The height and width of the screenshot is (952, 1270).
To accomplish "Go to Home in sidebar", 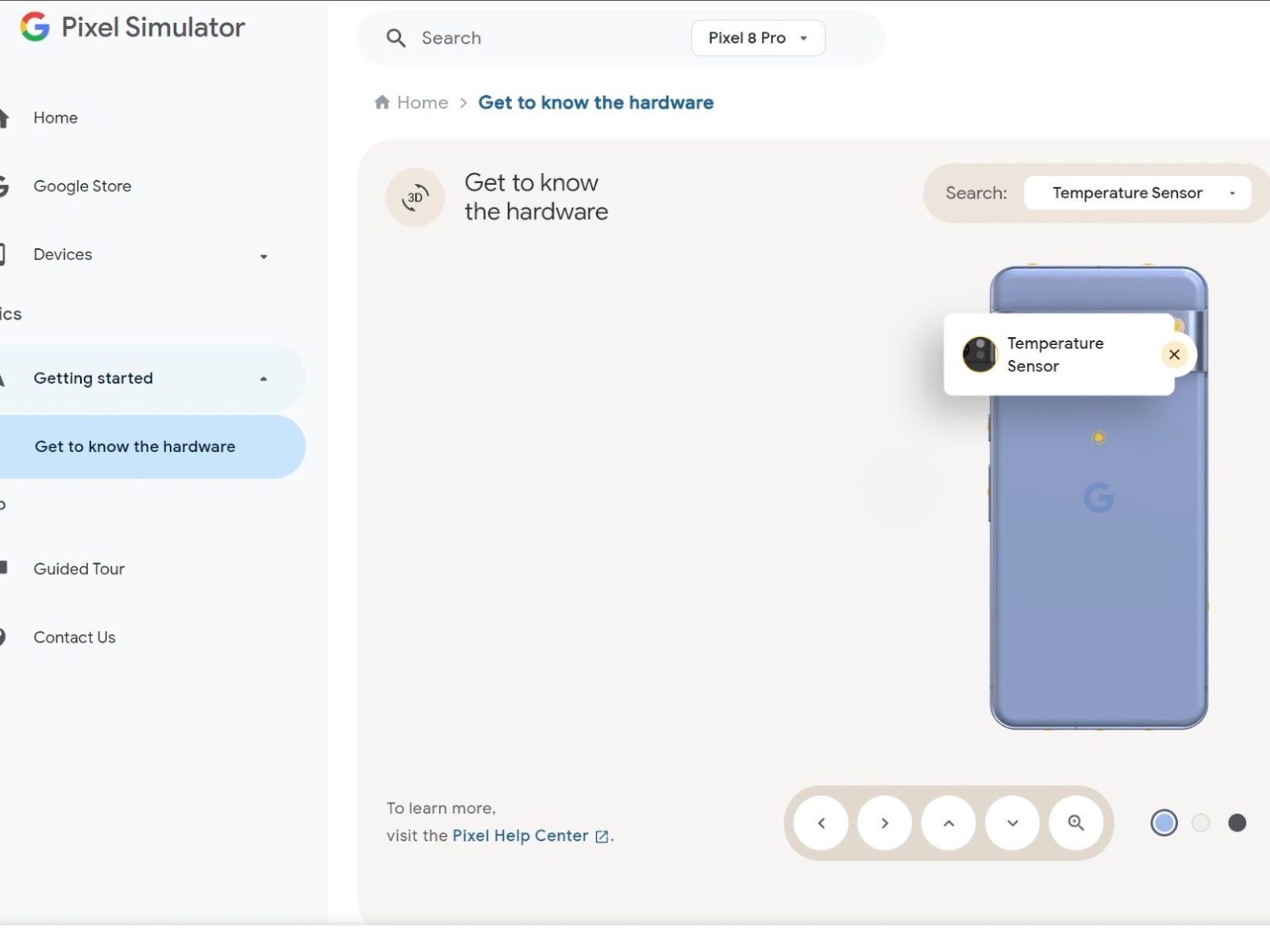I will point(56,117).
